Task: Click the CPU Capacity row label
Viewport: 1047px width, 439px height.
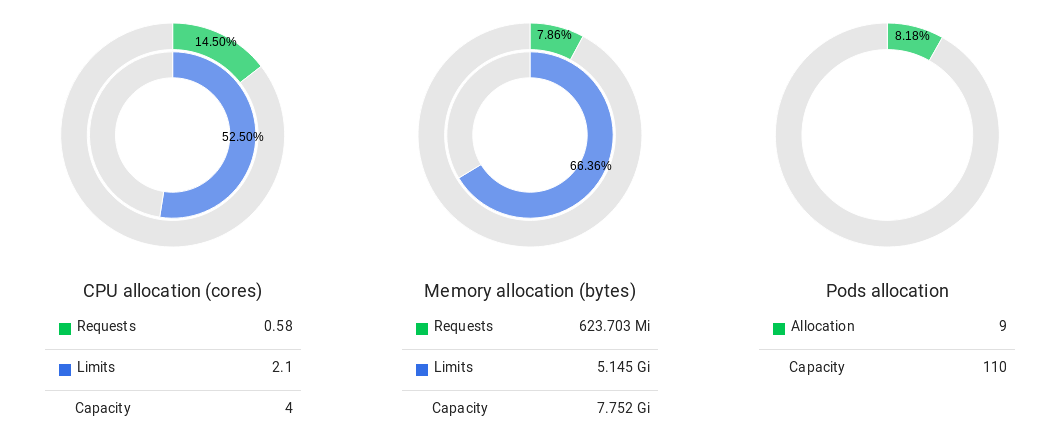Action: (x=102, y=408)
